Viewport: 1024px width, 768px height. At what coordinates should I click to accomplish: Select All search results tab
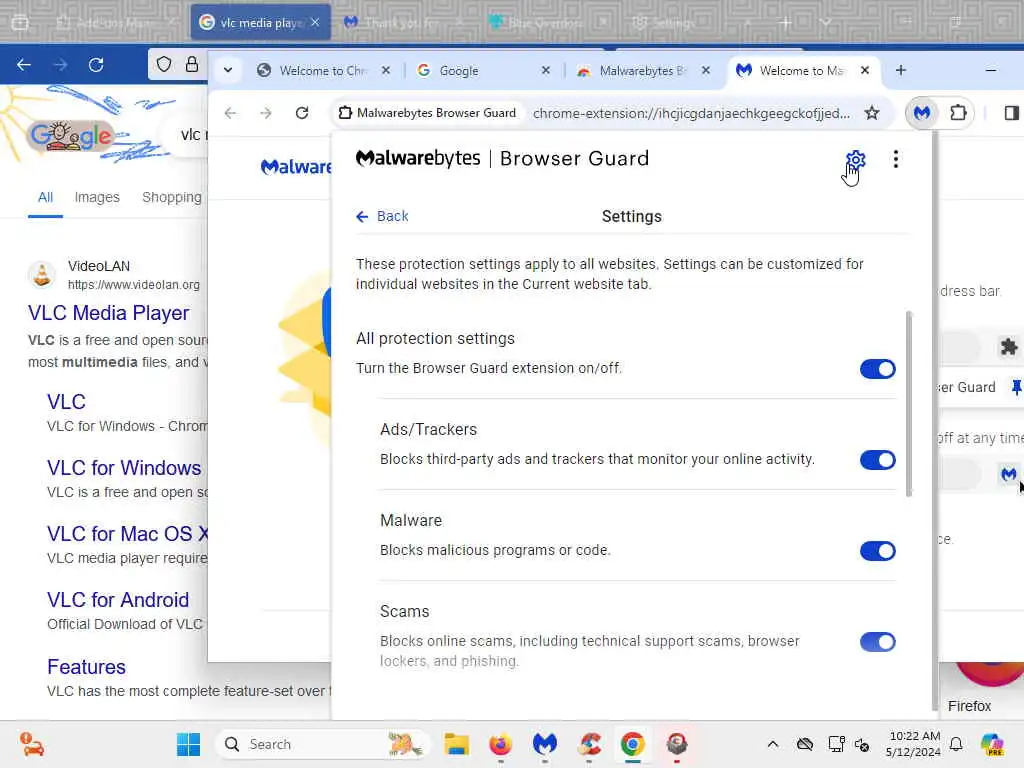(x=45, y=197)
